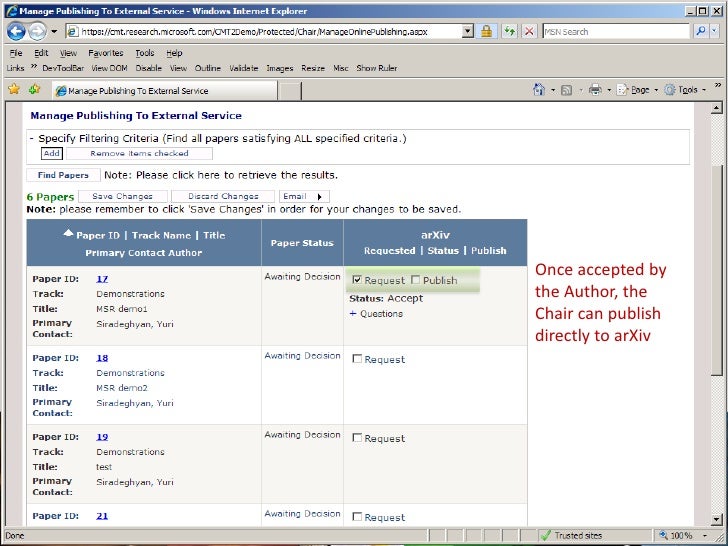The height and width of the screenshot is (546, 728).
Task: Sort by Paper ID column header
Action: coord(98,235)
